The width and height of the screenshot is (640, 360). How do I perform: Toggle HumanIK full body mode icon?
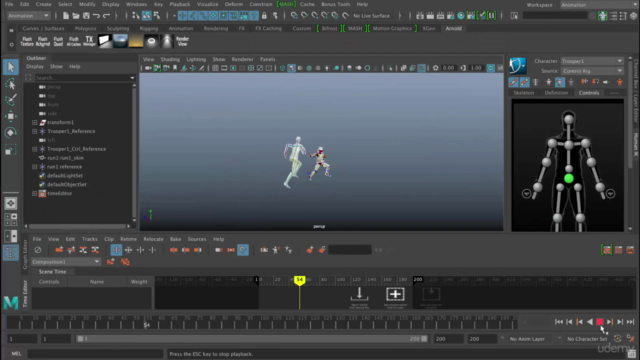[x=549, y=82]
